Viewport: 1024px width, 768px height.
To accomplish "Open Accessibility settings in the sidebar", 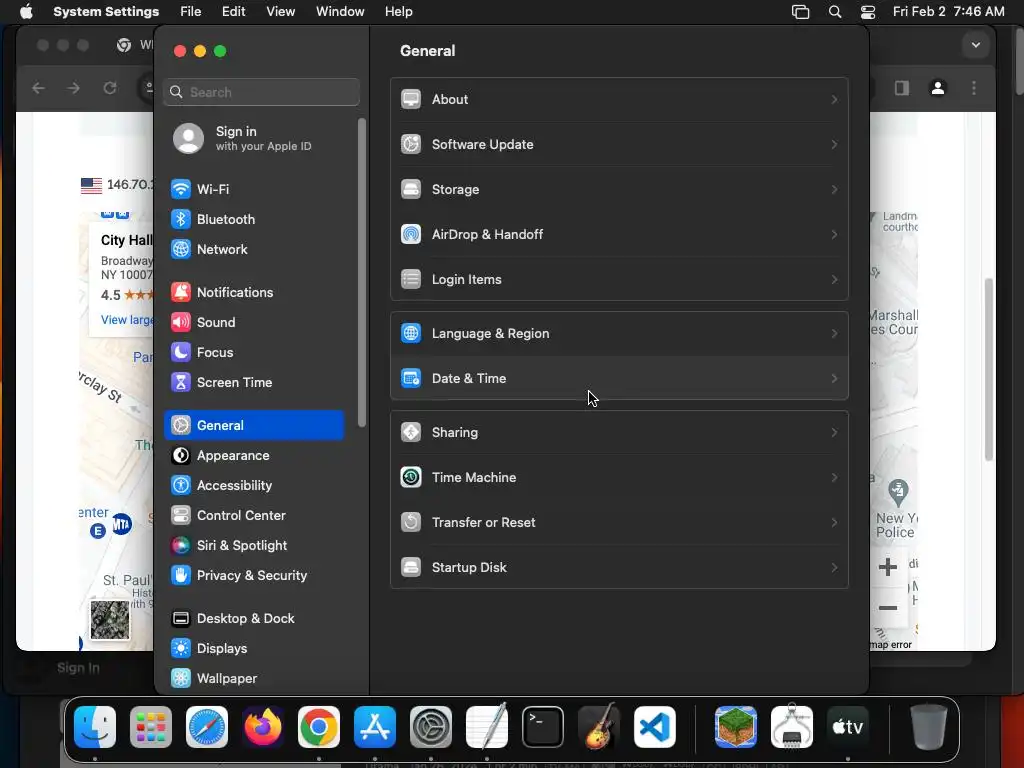I will tap(254, 486).
